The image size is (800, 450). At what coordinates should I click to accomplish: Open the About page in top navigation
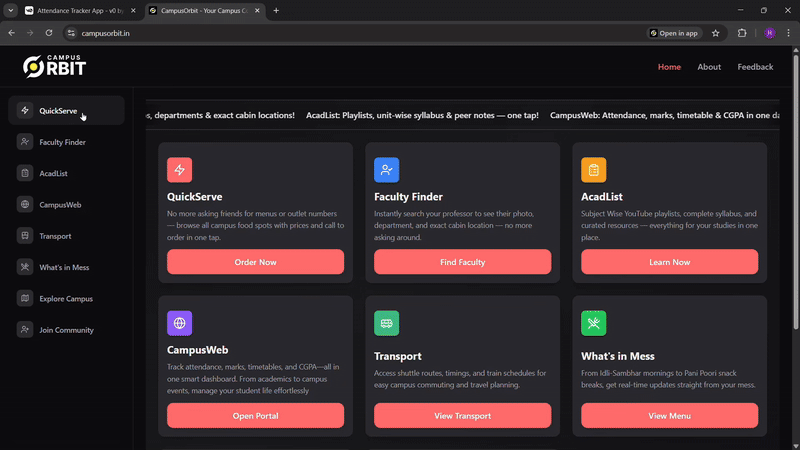(x=709, y=67)
